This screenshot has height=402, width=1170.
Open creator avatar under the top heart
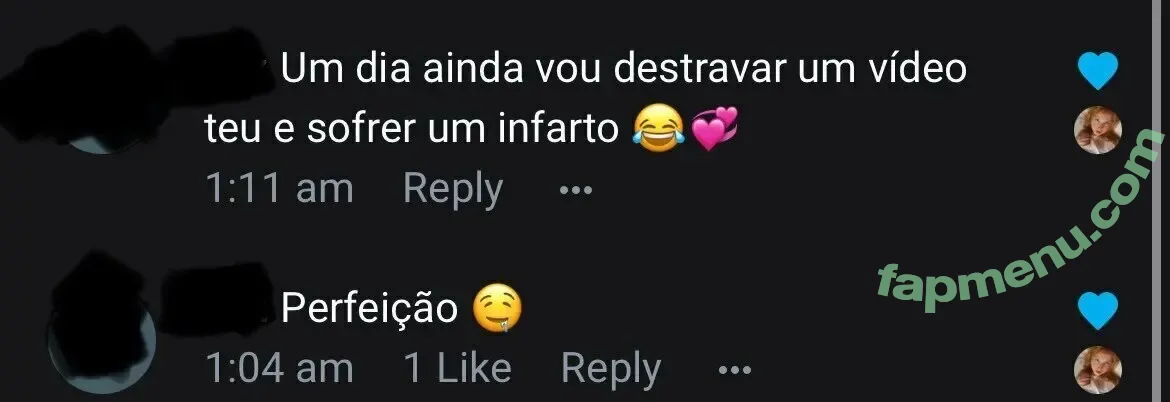[x=1098, y=130]
